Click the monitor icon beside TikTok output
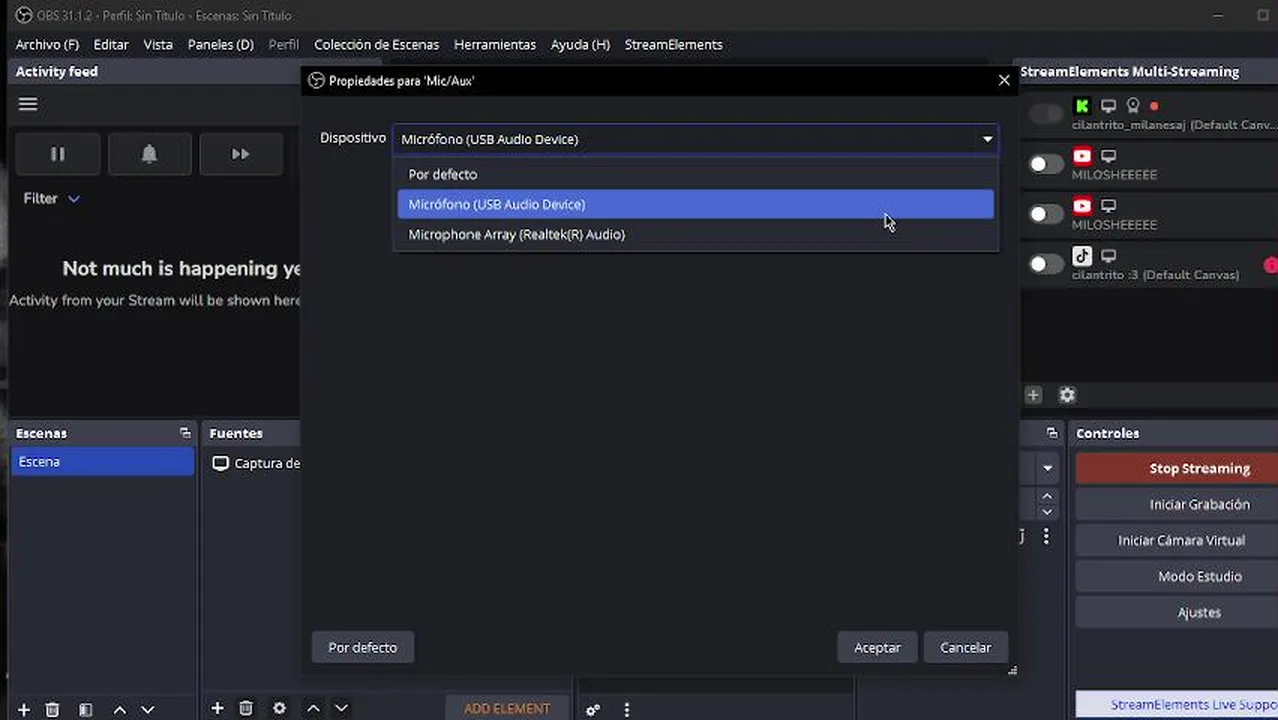Screen dimensions: 1278x720 pyautogui.click(x=1108, y=256)
